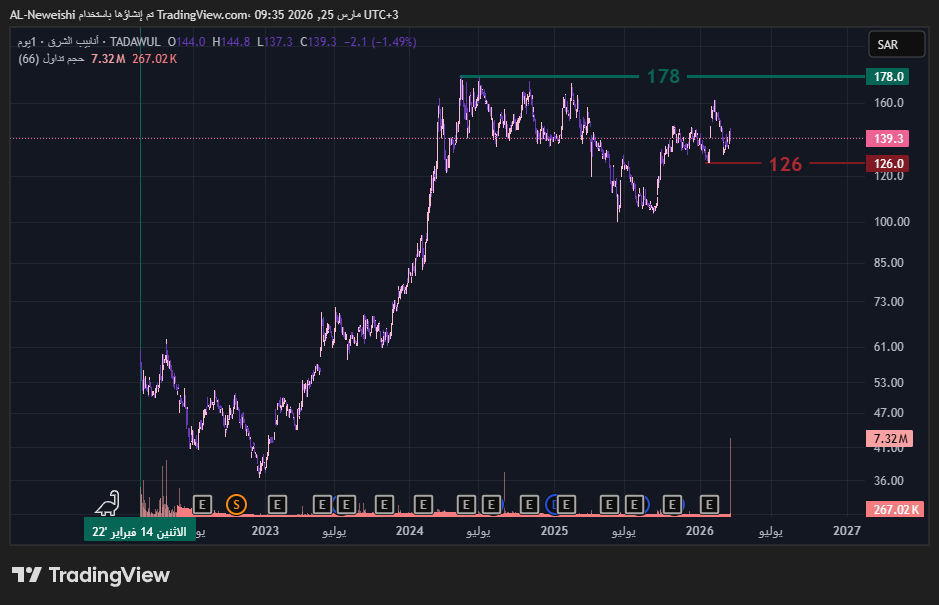Click the TradingView.com text in the header
The height and width of the screenshot is (605, 939).
pyautogui.click(x=202, y=15)
